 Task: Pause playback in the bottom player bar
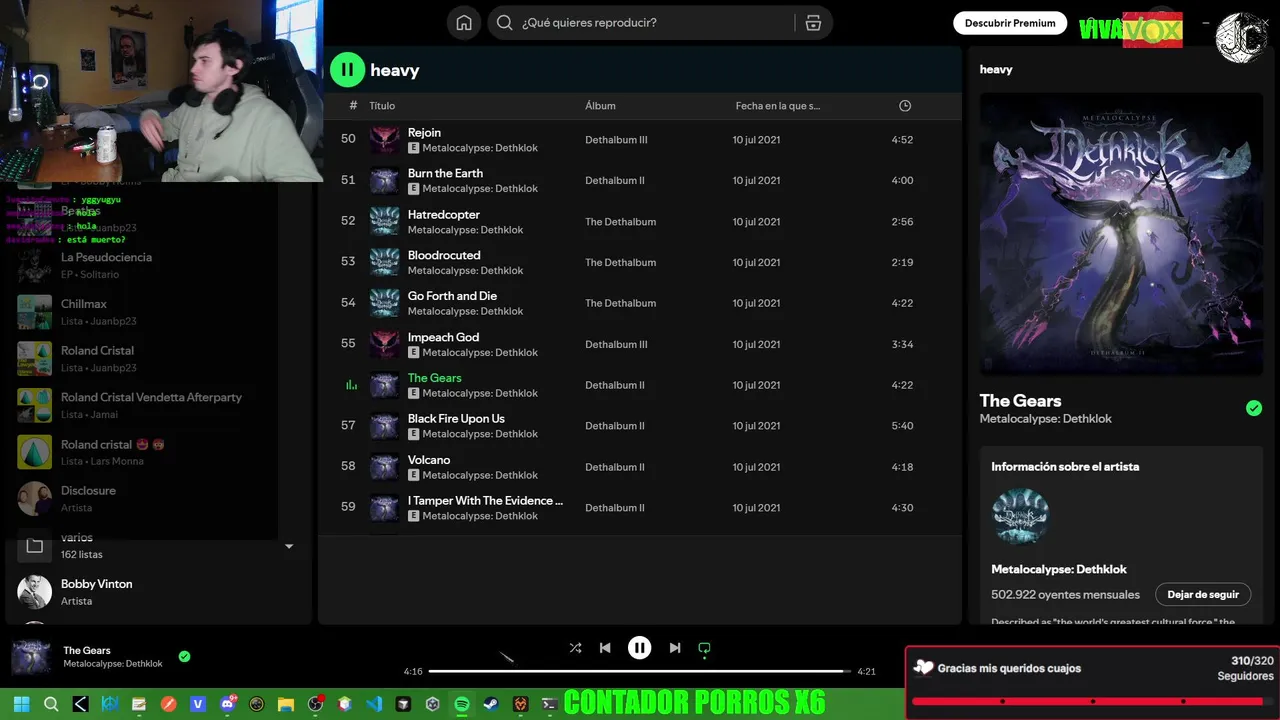640,648
